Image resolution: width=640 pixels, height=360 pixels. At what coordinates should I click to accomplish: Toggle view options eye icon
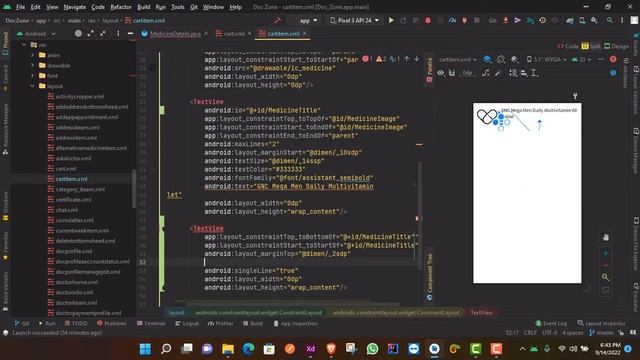[x=441, y=73]
